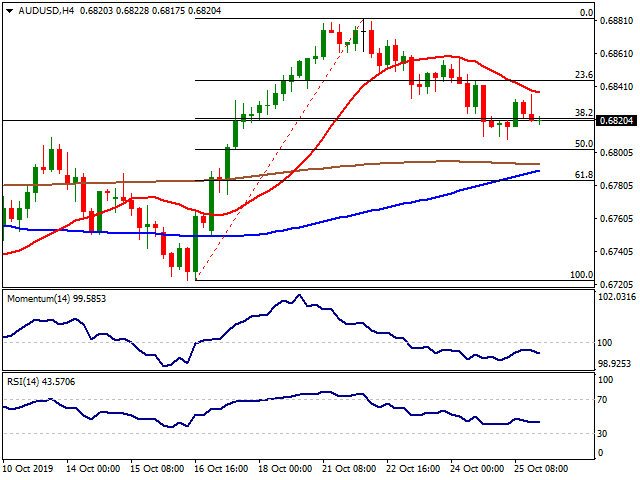The width and height of the screenshot is (640, 480).
Task: Click the RSI 100 scale label
Action: 605,380
